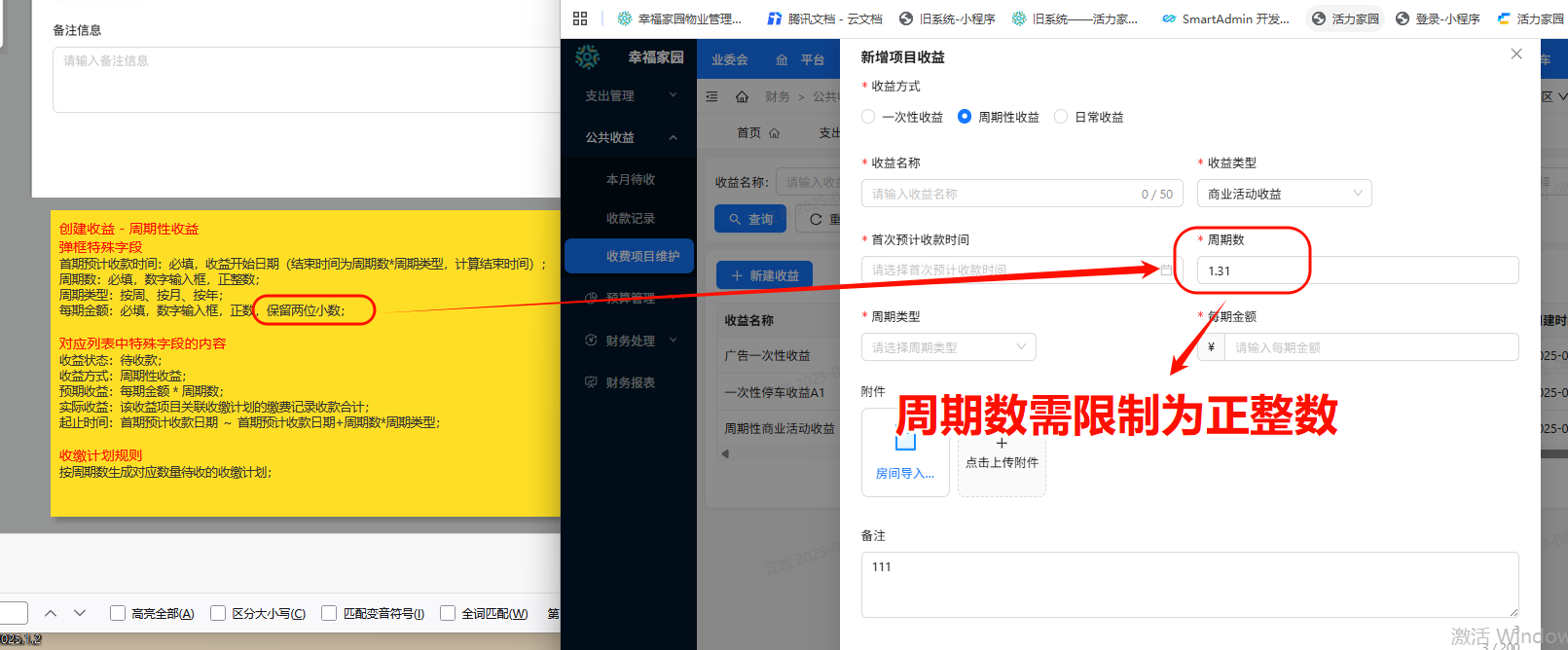Open the 收益类型 dropdown
1568x650 pixels.
point(1284,194)
